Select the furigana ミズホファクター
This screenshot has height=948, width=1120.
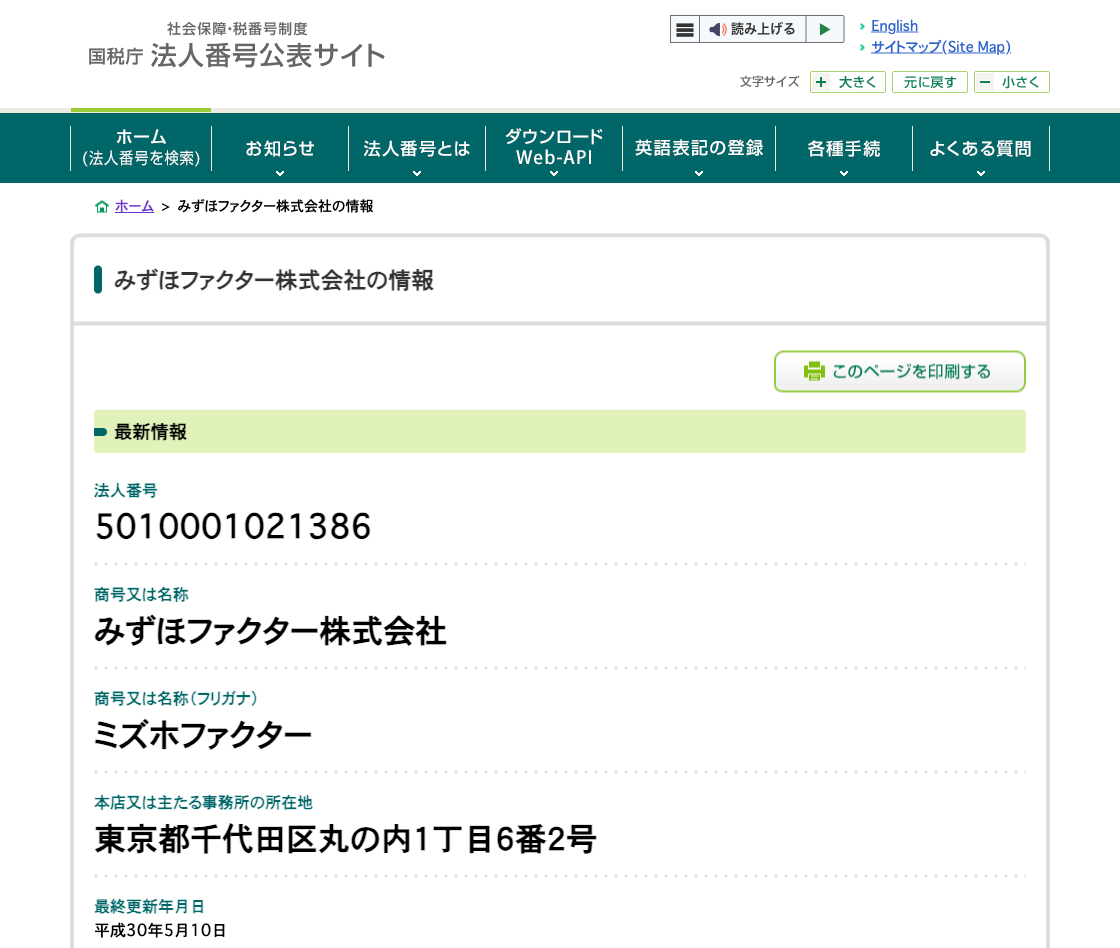point(203,735)
